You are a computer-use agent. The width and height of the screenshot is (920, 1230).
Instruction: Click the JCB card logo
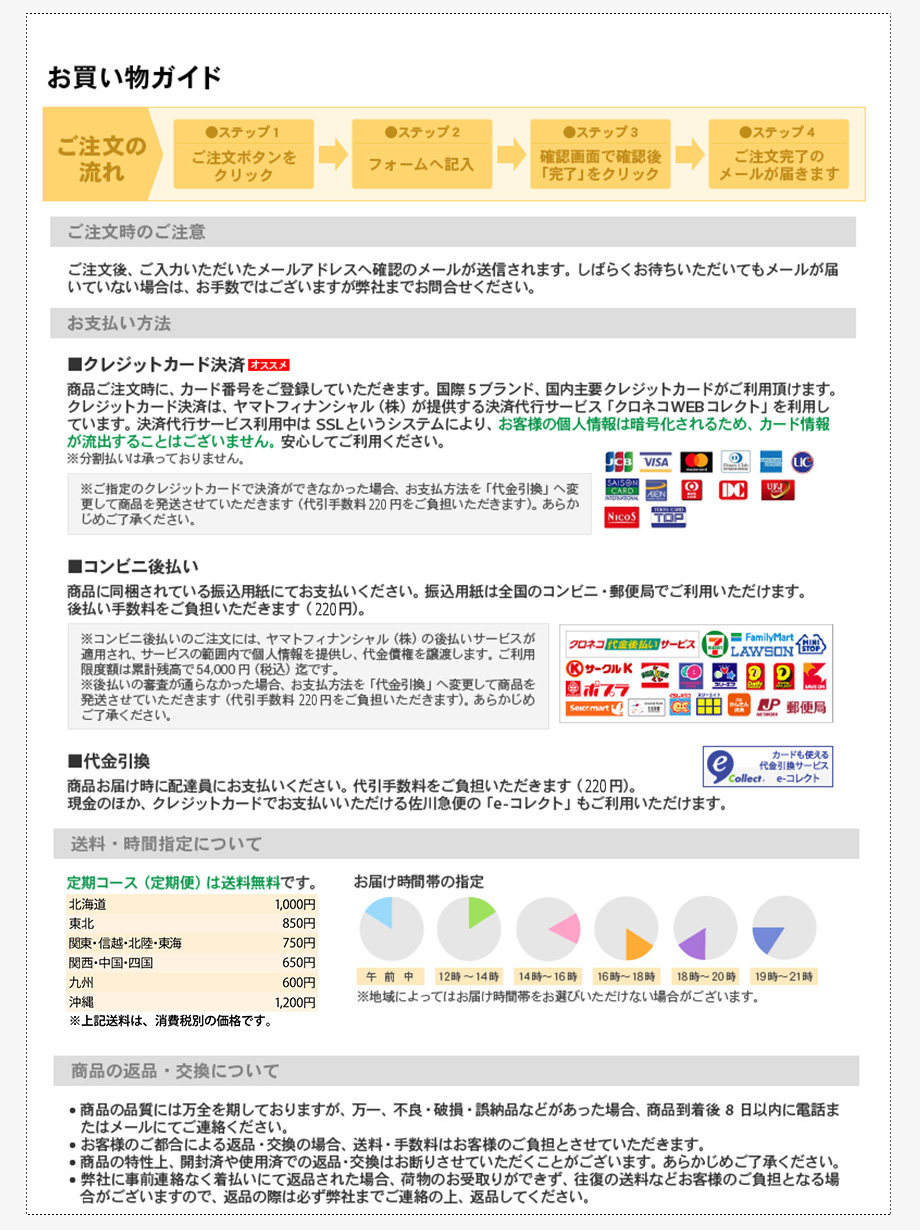pyautogui.click(x=621, y=462)
